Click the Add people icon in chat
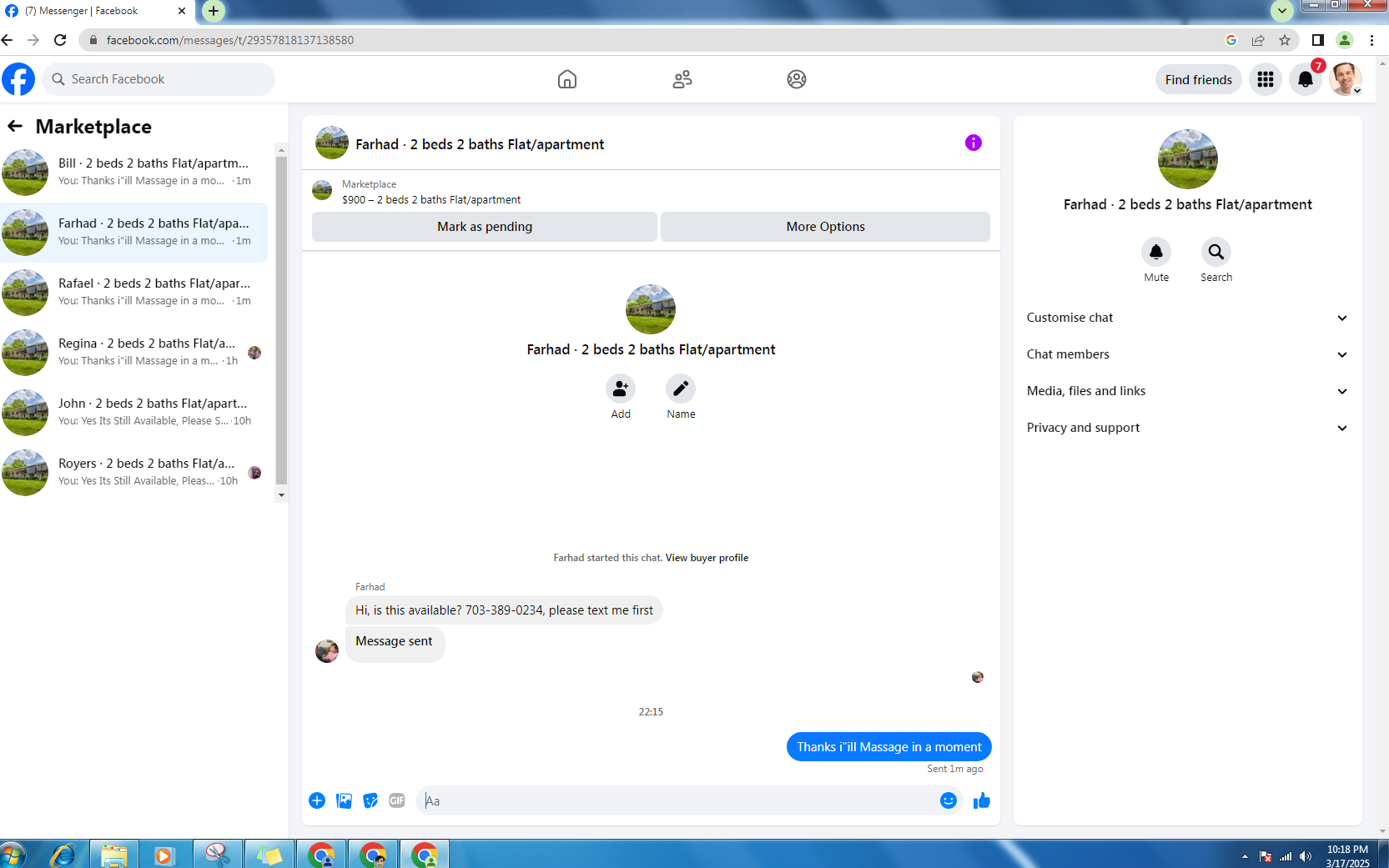Image resolution: width=1389 pixels, height=868 pixels. [x=621, y=389]
